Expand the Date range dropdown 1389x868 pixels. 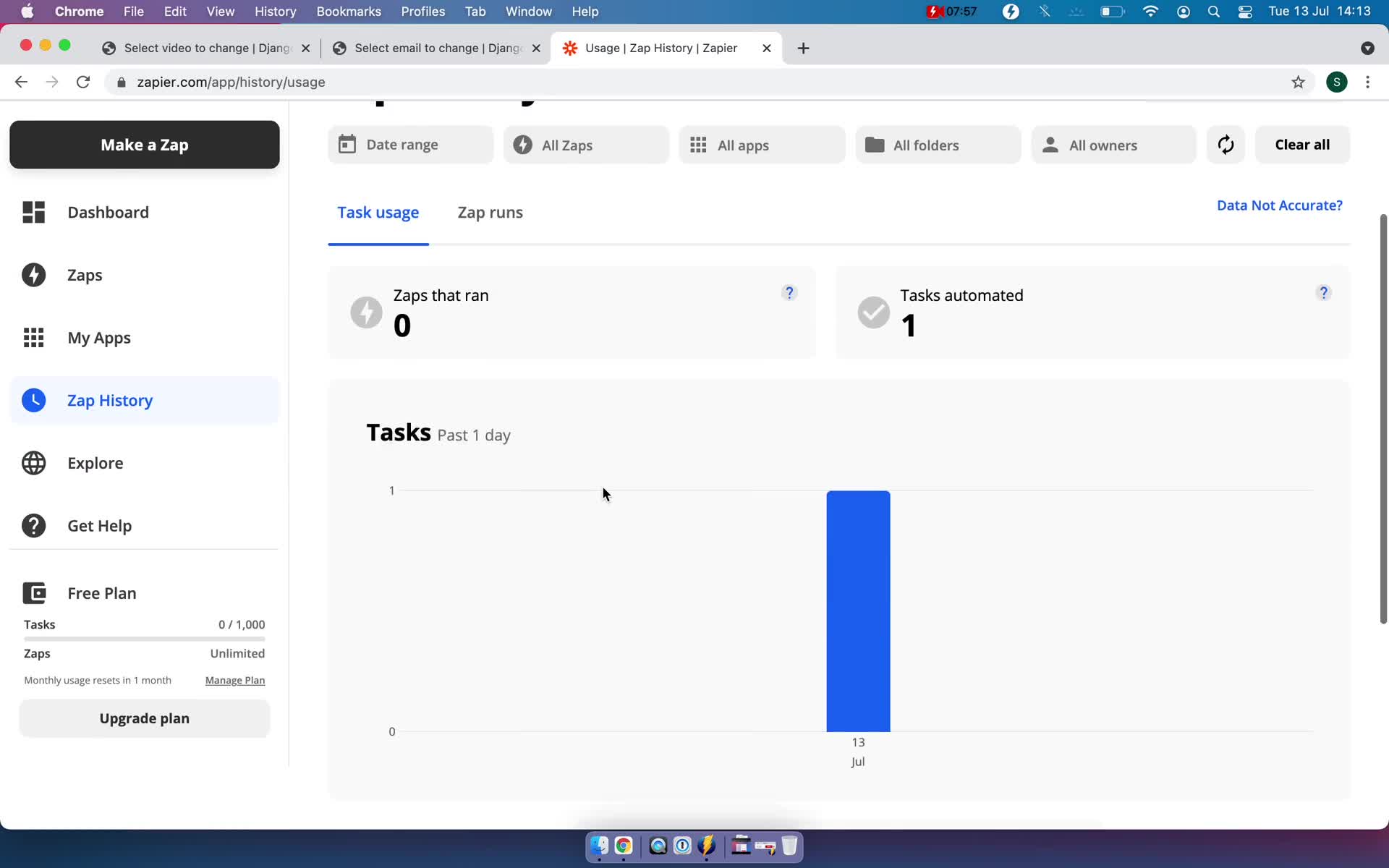click(x=411, y=144)
